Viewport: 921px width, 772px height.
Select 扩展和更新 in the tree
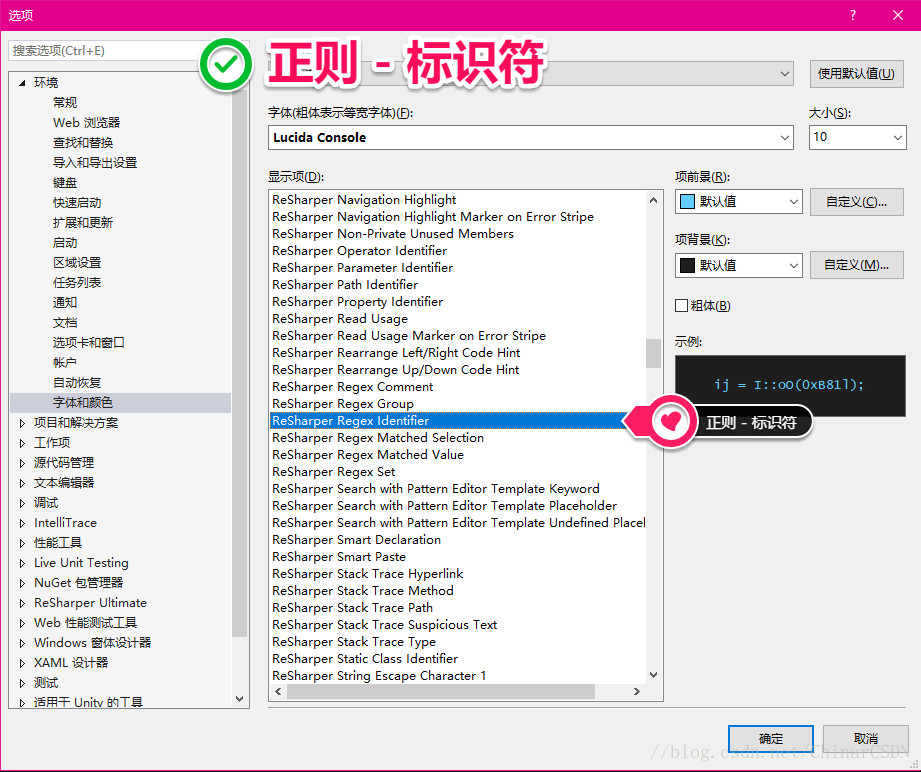83,222
